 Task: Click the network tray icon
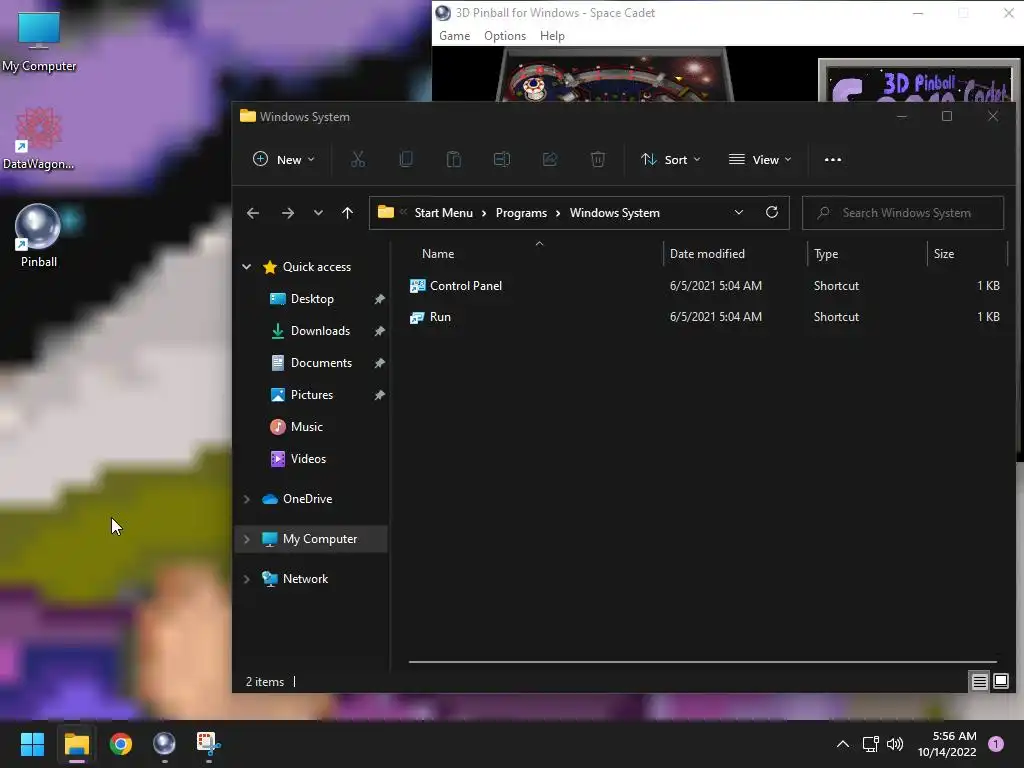click(870, 744)
